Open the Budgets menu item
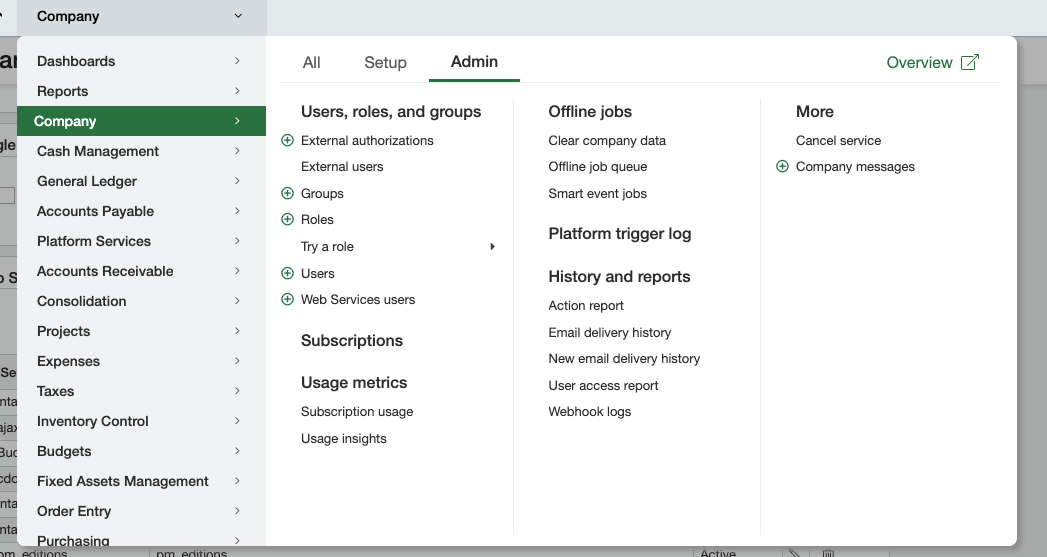Viewport: 1047px width, 557px height. coord(141,451)
